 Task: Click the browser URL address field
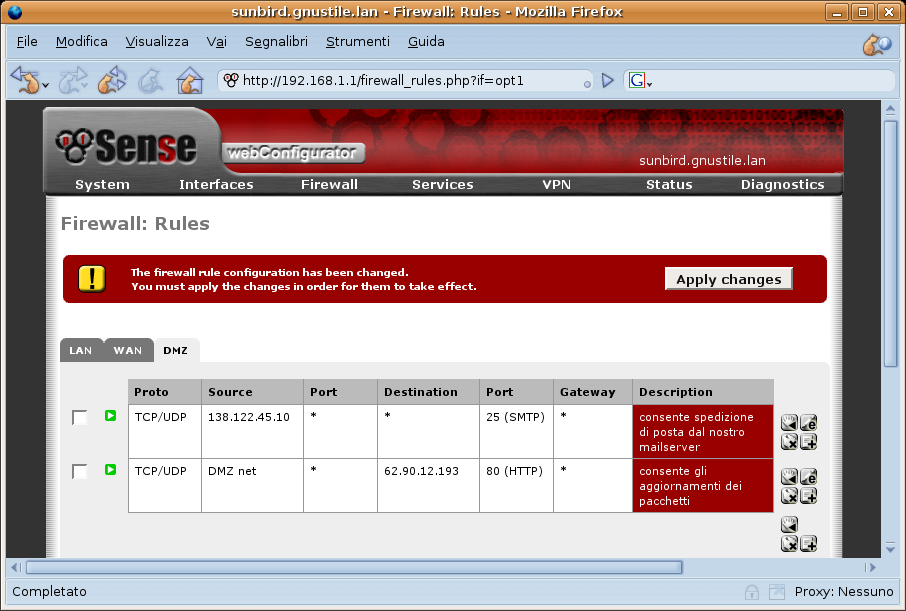click(x=410, y=80)
